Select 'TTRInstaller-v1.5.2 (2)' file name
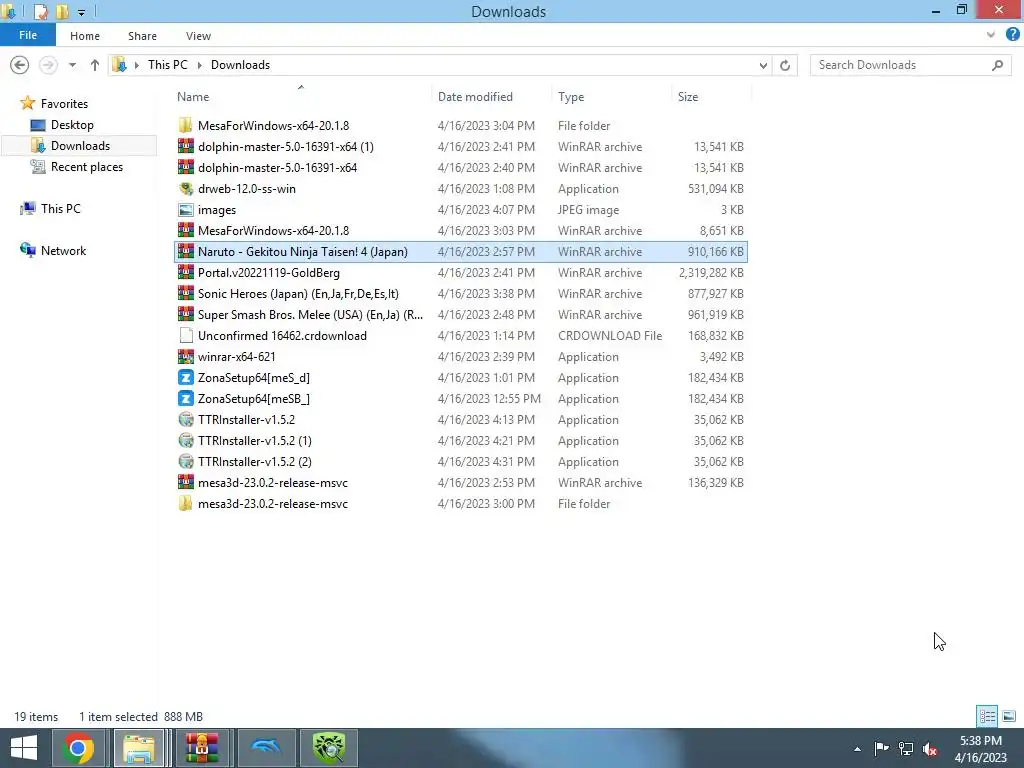The height and width of the screenshot is (768, 1024). pos(255,462)
